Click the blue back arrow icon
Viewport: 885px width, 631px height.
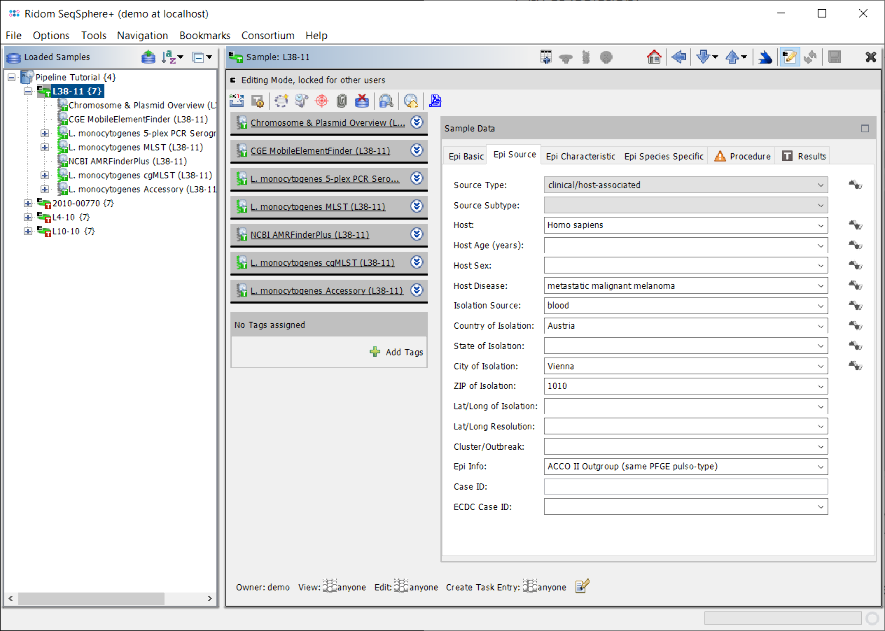click(x=679, y=57)
